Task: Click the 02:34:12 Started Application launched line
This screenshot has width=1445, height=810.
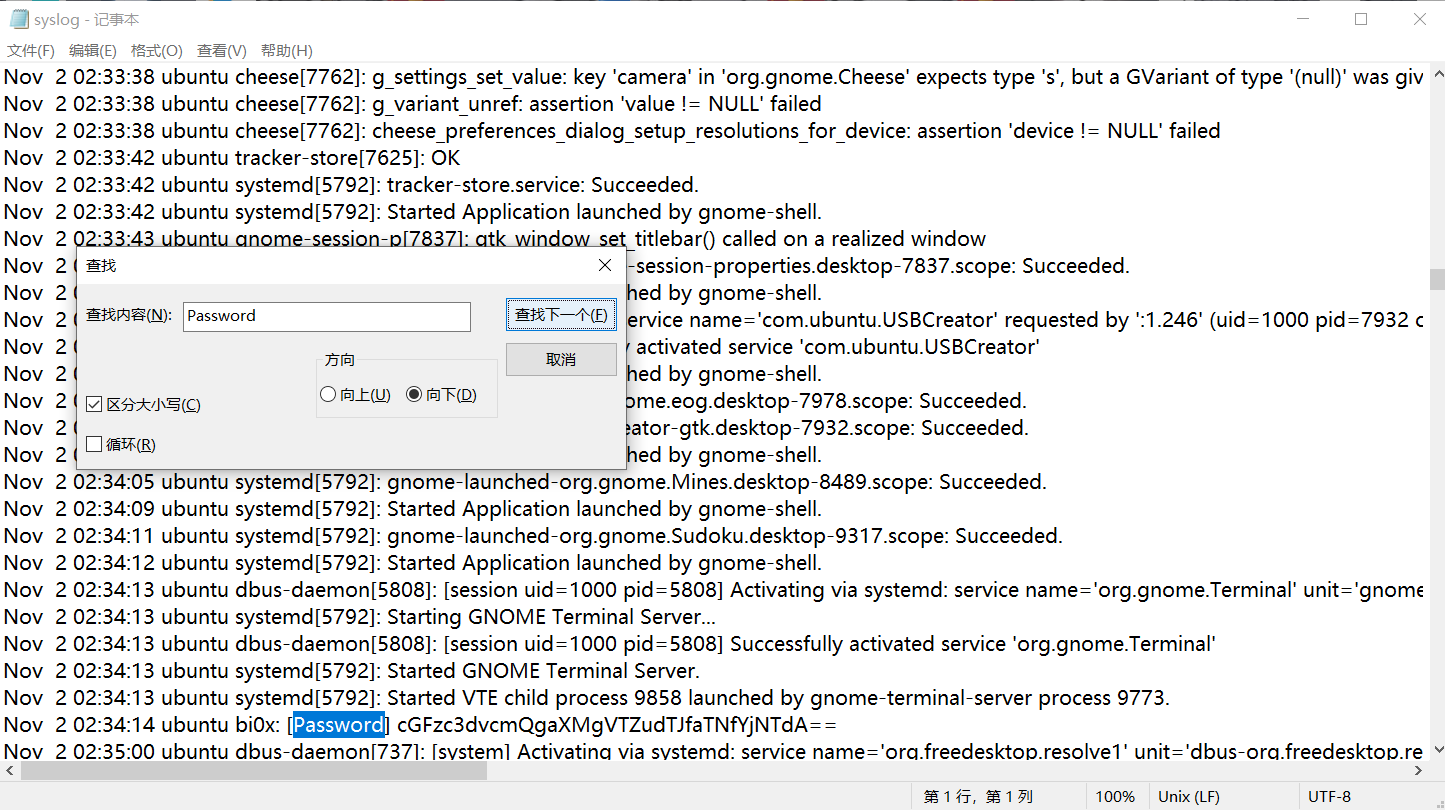Action: (x=413, y=563)
